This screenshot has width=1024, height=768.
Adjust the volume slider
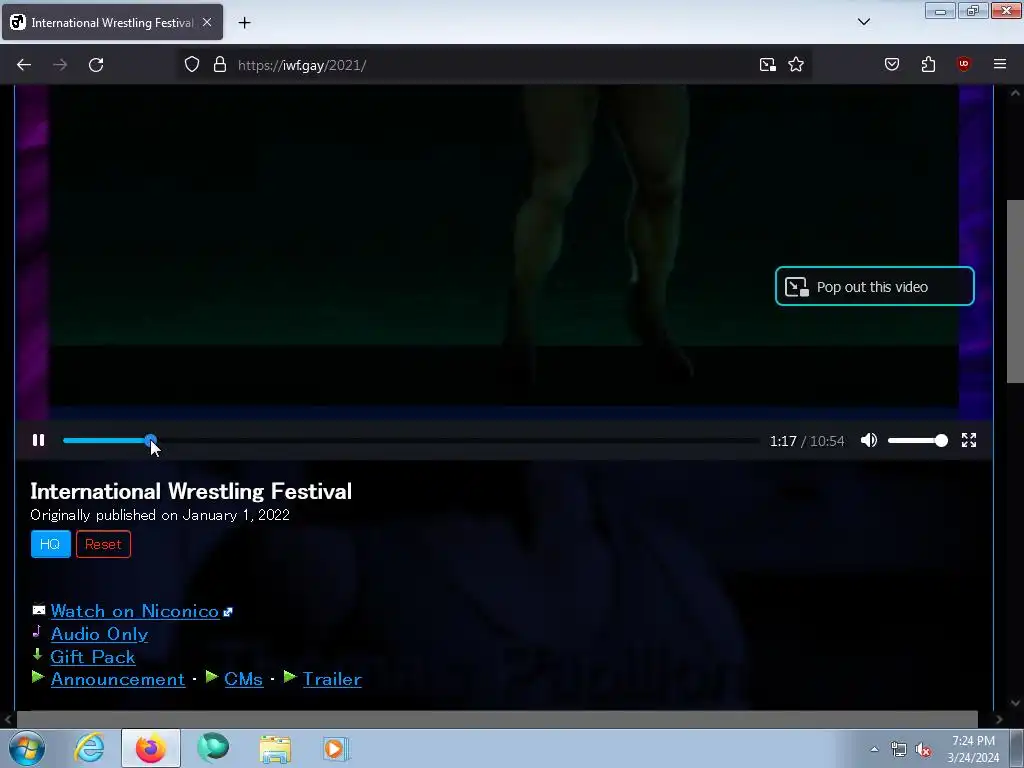point(917,441)
